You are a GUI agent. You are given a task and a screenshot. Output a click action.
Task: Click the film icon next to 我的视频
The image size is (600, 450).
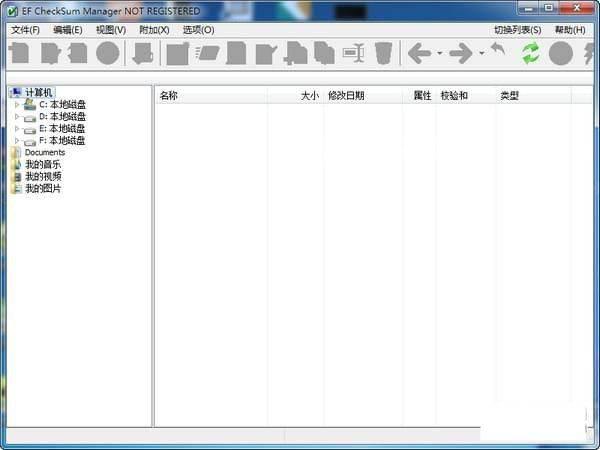(x=17, y=177)
